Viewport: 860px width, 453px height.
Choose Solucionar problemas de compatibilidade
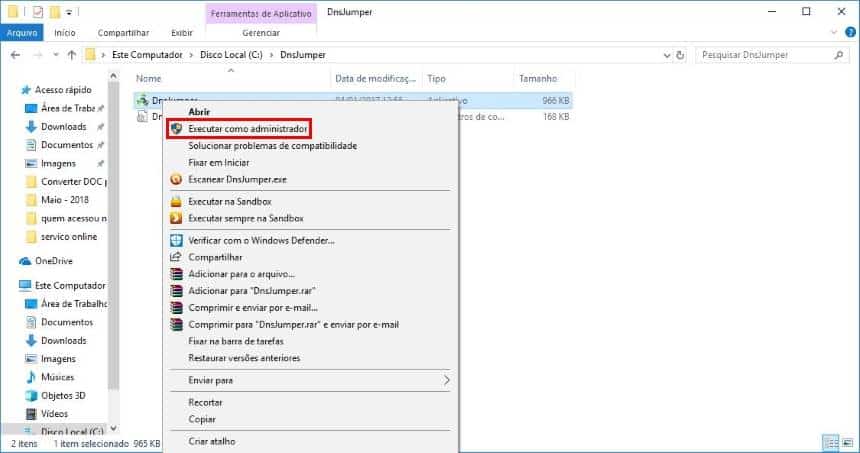pyautogui.click(x=273, y=146)
